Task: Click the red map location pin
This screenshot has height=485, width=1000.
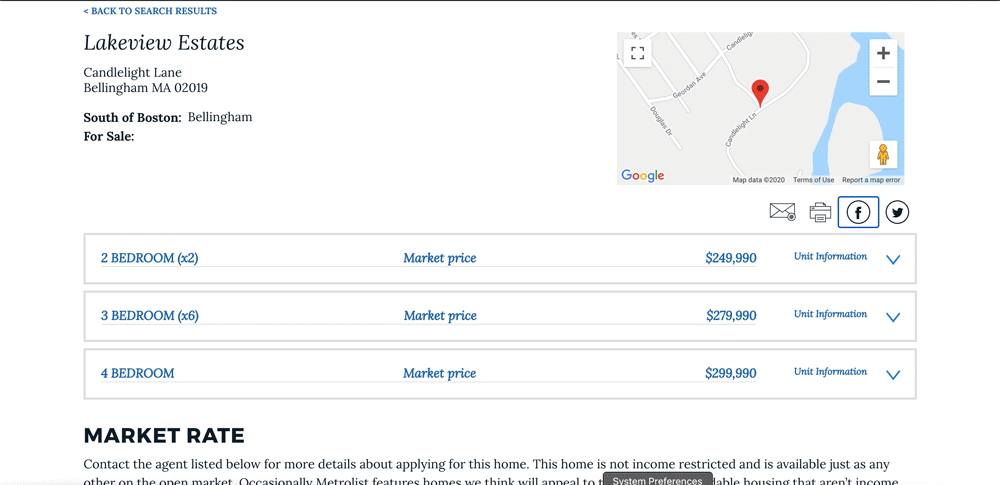Action: 760,92
